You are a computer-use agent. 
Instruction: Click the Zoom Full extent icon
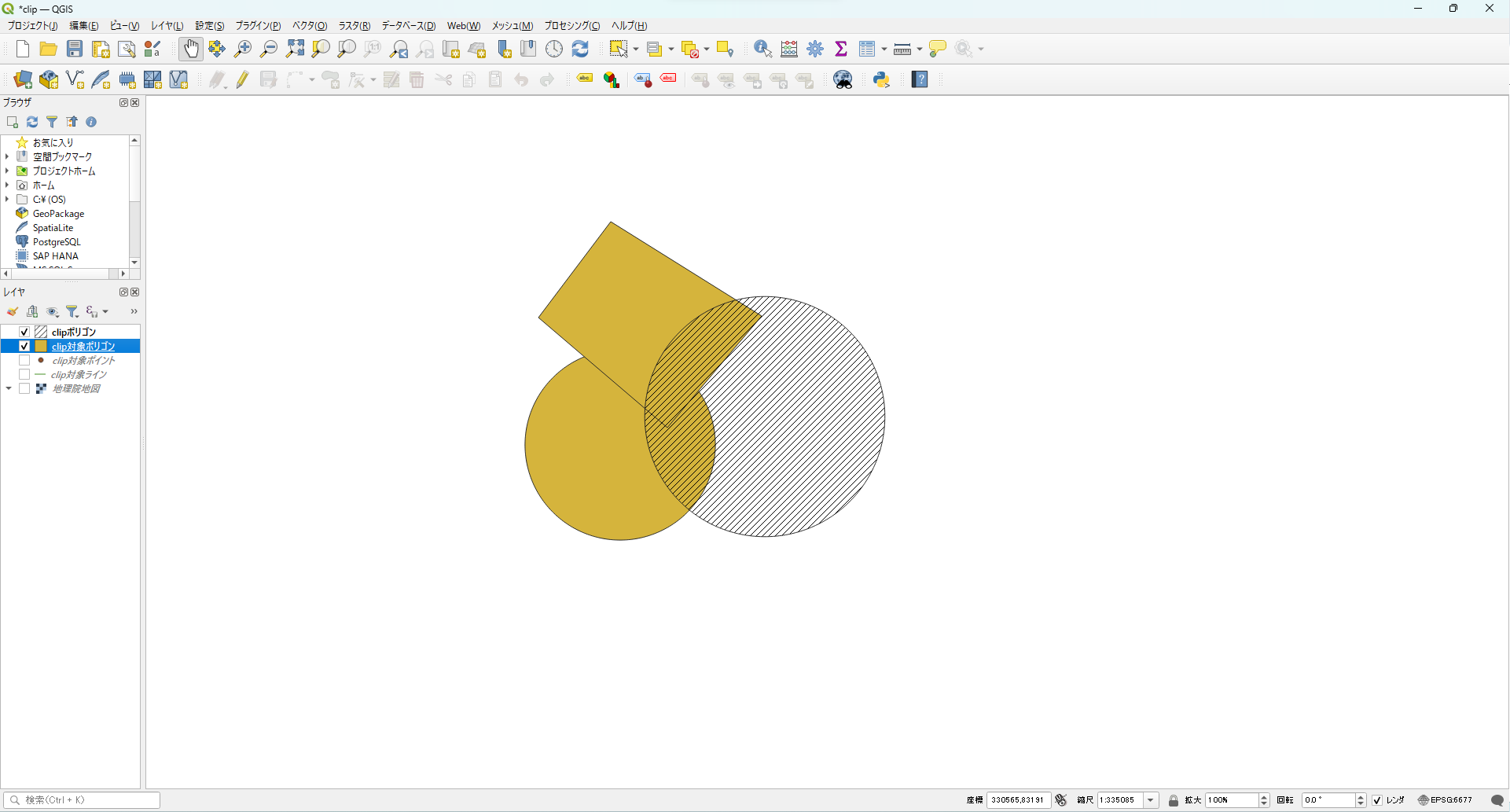click(295, 49)
